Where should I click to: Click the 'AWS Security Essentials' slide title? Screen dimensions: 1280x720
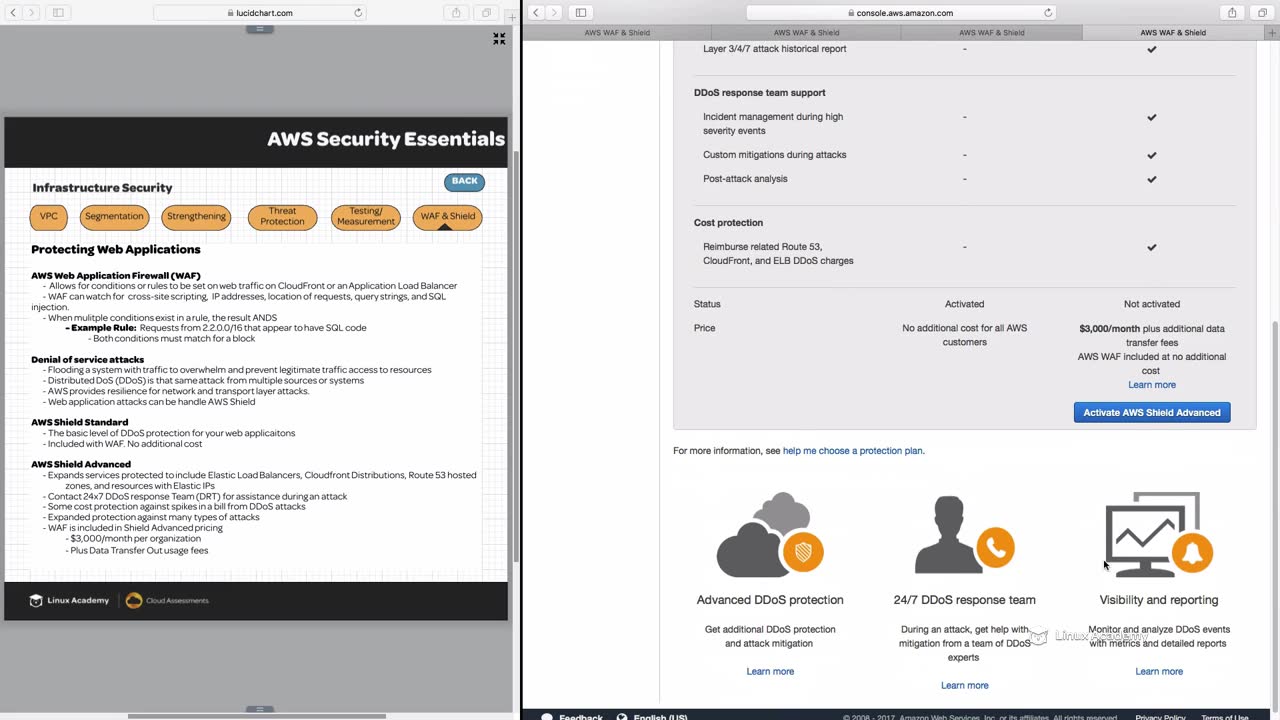386,139
